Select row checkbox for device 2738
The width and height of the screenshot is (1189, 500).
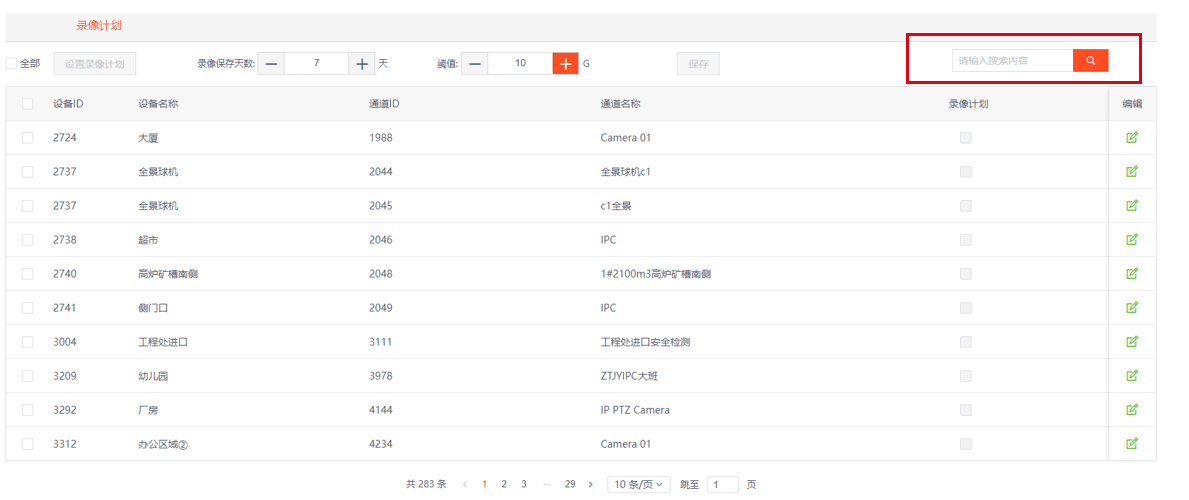coord(28,240)
